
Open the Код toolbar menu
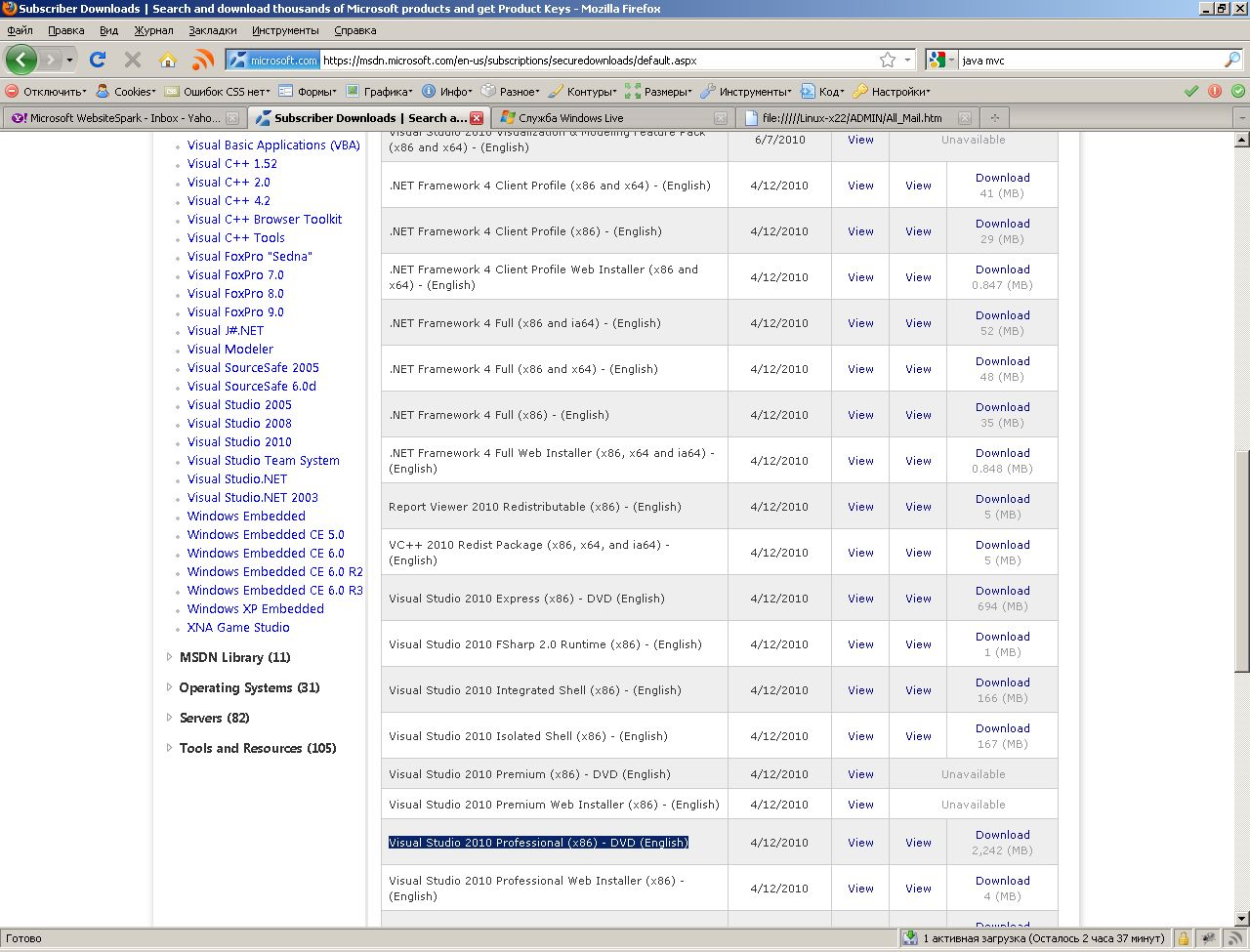pos(822,91)
